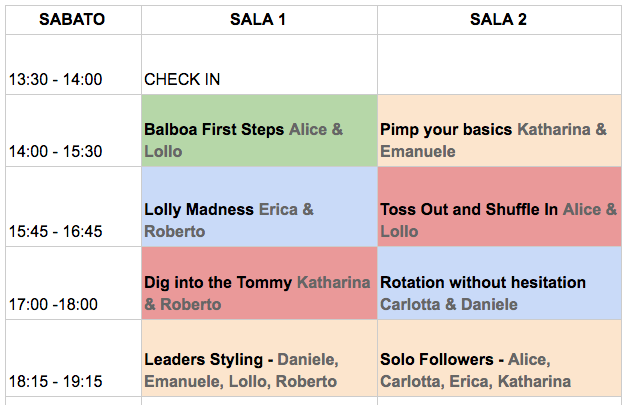Select the Solo Followers cell

click(x=499, y=358)
